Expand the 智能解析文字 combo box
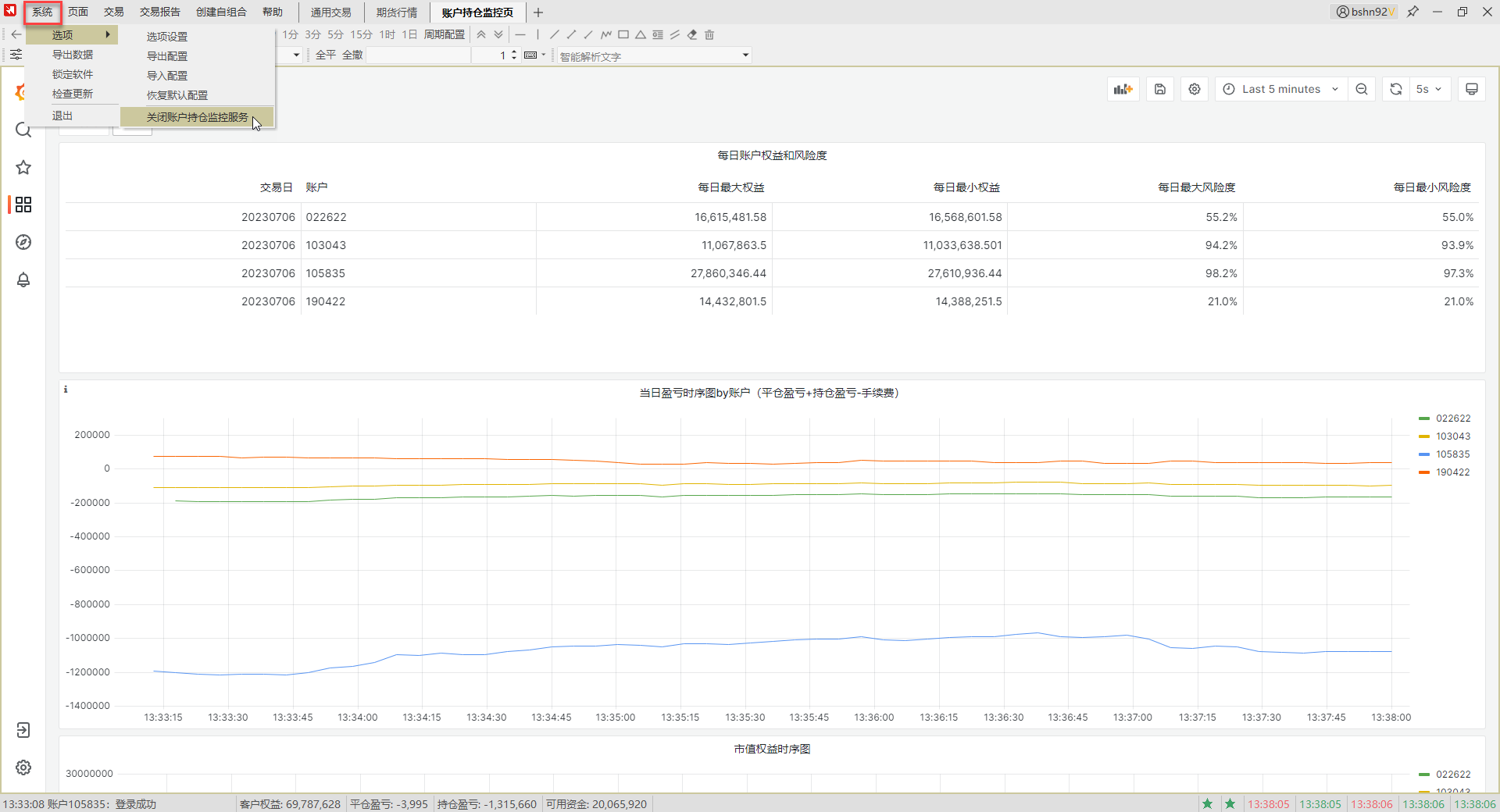This screenshot has width=1500, height=812. [x=745, y=55]
